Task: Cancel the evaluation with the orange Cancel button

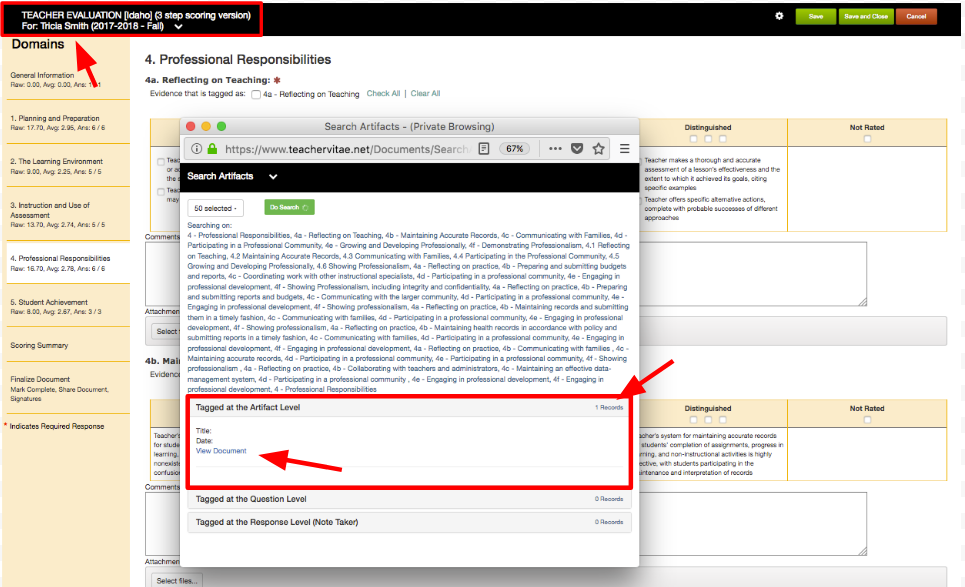Action: pyautogui.click(x=916, y=17)
